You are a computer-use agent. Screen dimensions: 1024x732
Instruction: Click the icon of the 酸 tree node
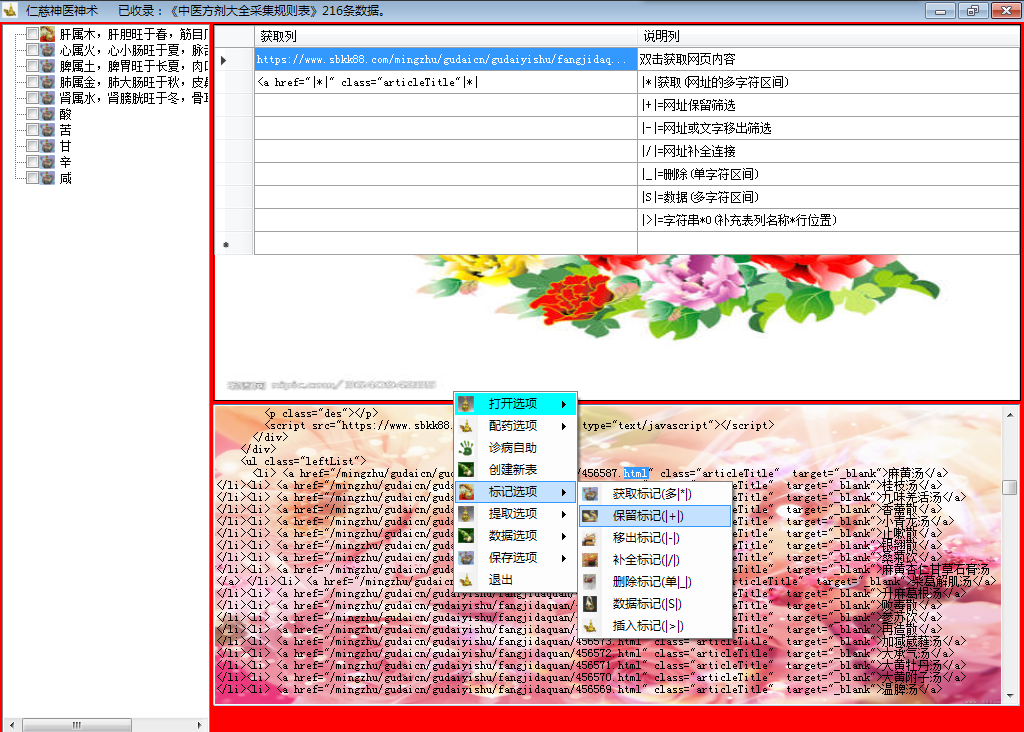coord(48,114)
